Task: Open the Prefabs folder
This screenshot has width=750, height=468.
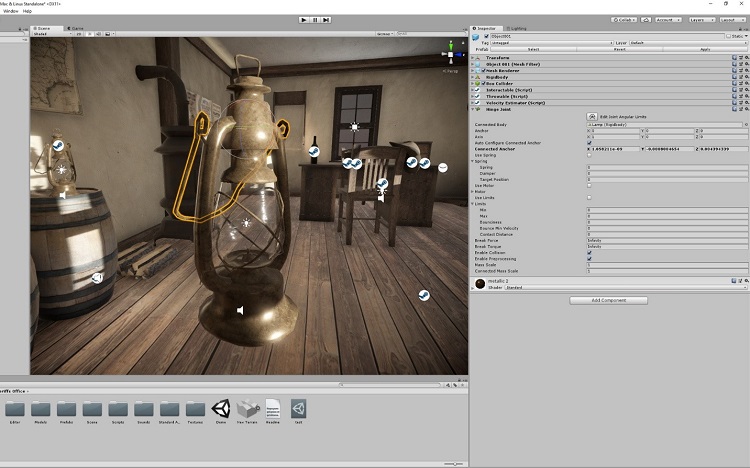Action: (x=66, y=409)
